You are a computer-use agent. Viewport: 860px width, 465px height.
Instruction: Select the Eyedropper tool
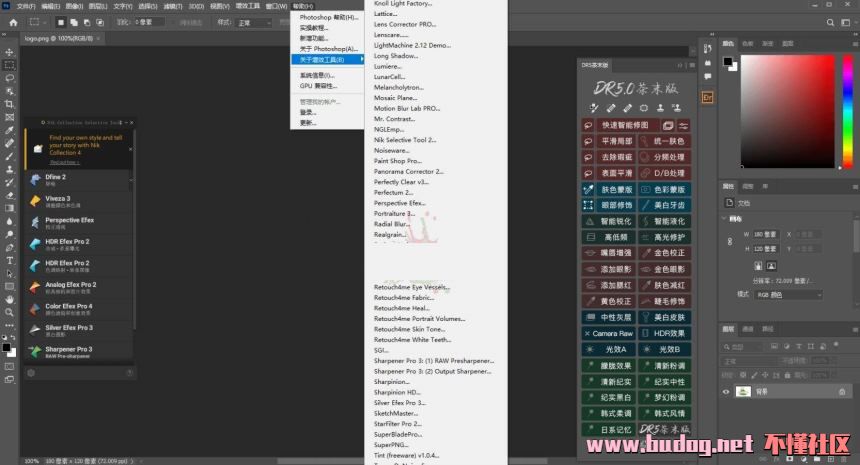9,130
